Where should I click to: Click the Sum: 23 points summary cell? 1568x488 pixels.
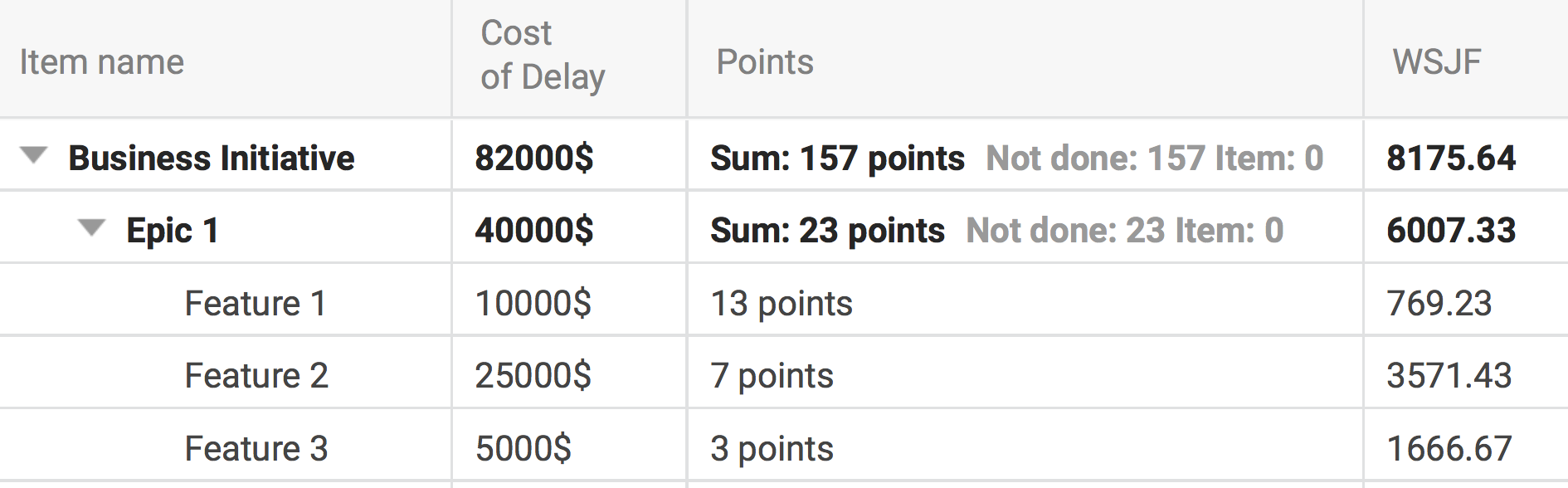tap(827, 230)
